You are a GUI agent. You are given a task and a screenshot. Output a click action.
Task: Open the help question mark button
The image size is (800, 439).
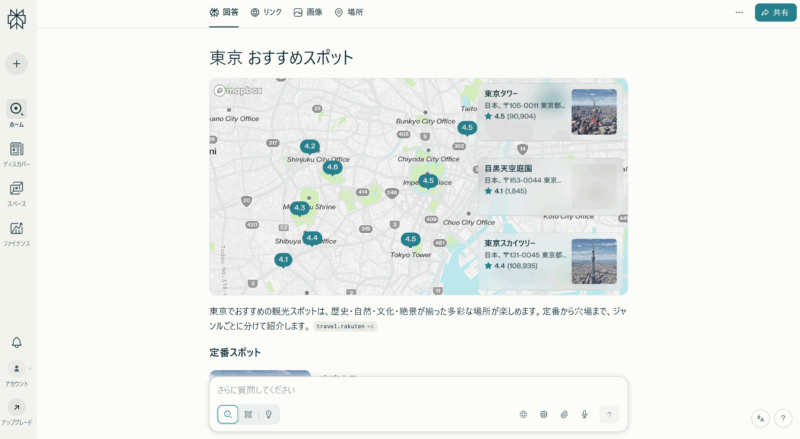[x=782, y=419]
